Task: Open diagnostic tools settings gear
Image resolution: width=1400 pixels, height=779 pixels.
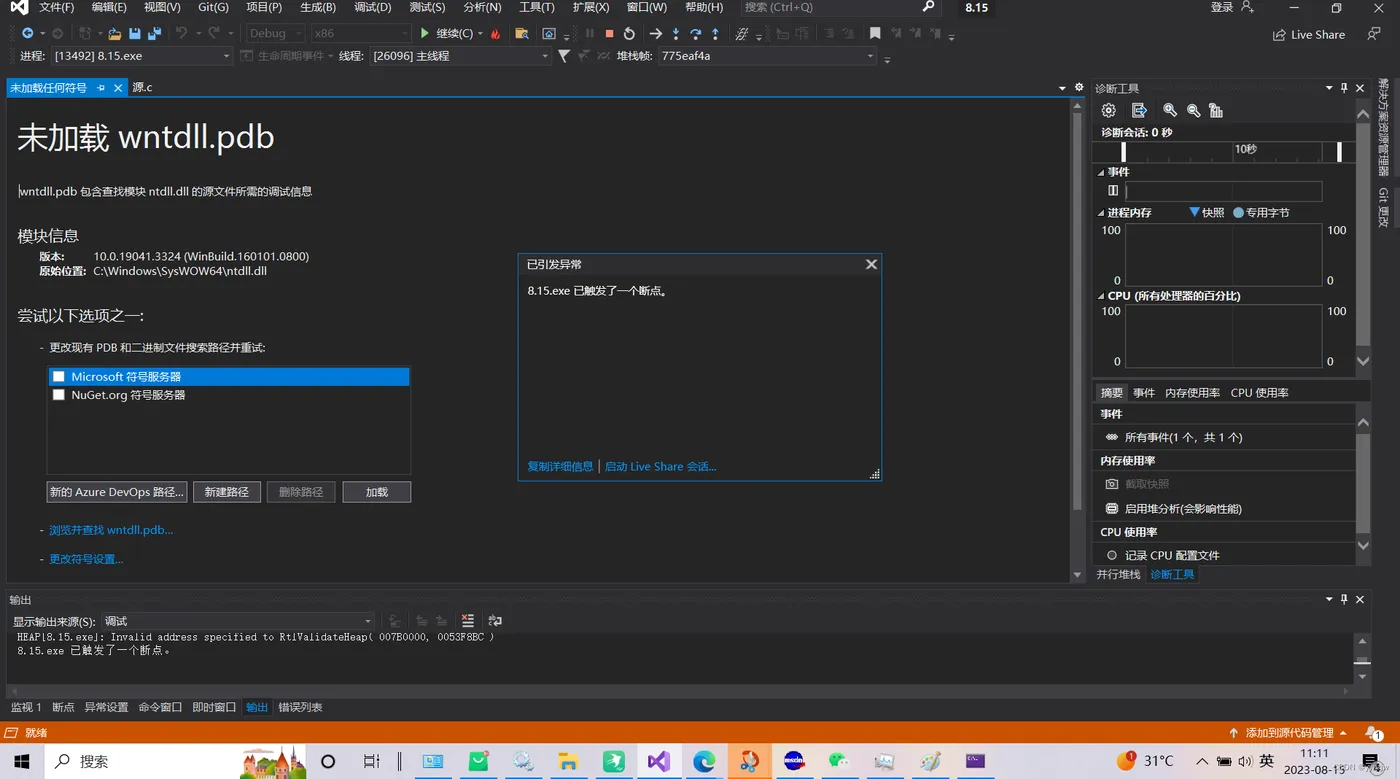Action: click(x=1109, y=110)
